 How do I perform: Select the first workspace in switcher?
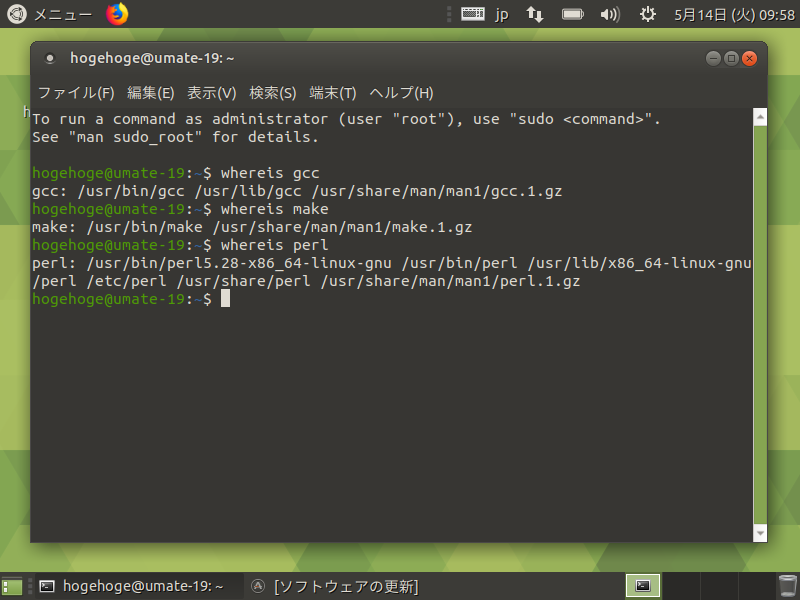point(643,586)
